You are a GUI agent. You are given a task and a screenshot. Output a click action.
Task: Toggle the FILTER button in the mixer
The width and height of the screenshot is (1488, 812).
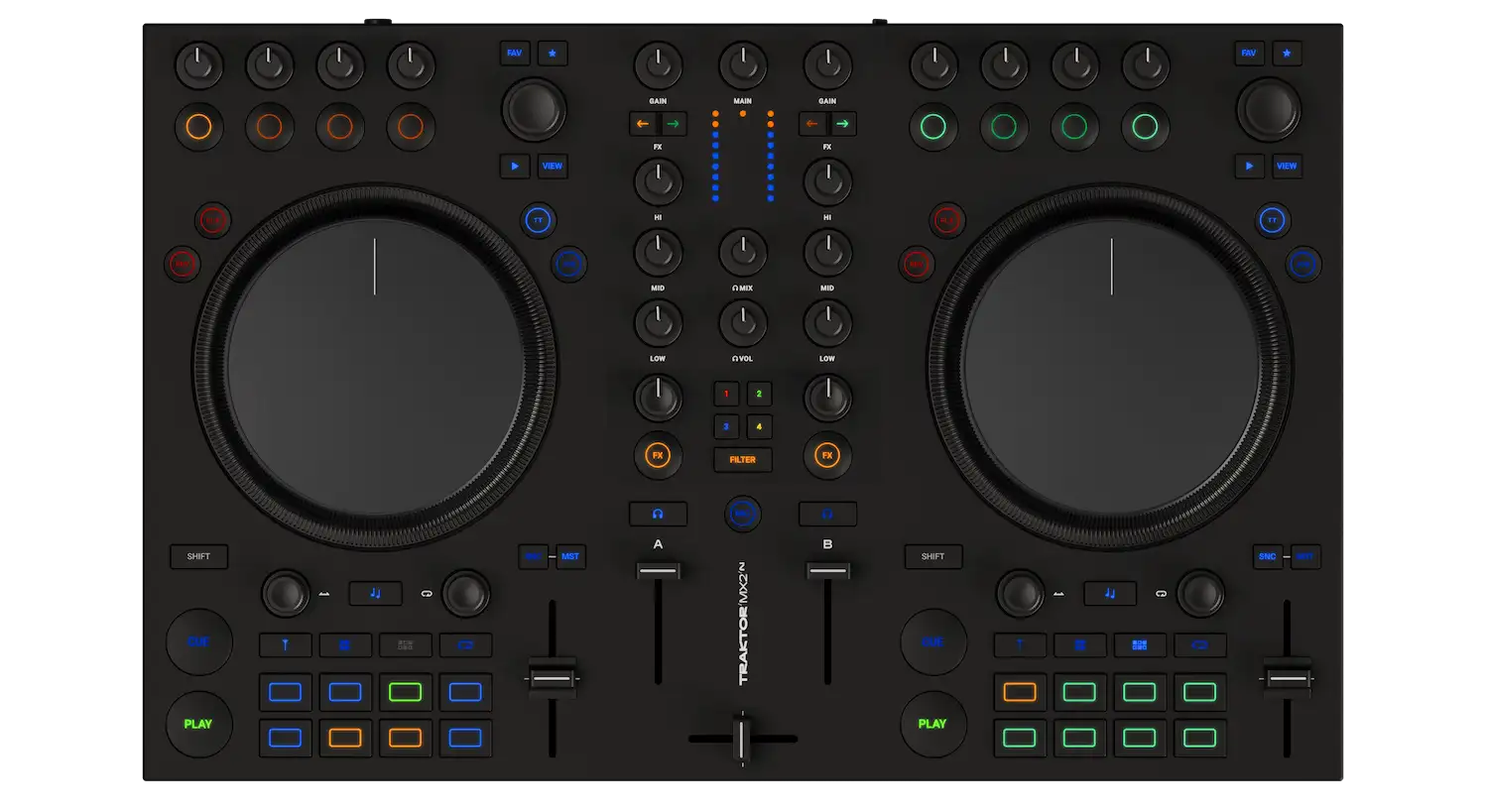coord(742,459)
